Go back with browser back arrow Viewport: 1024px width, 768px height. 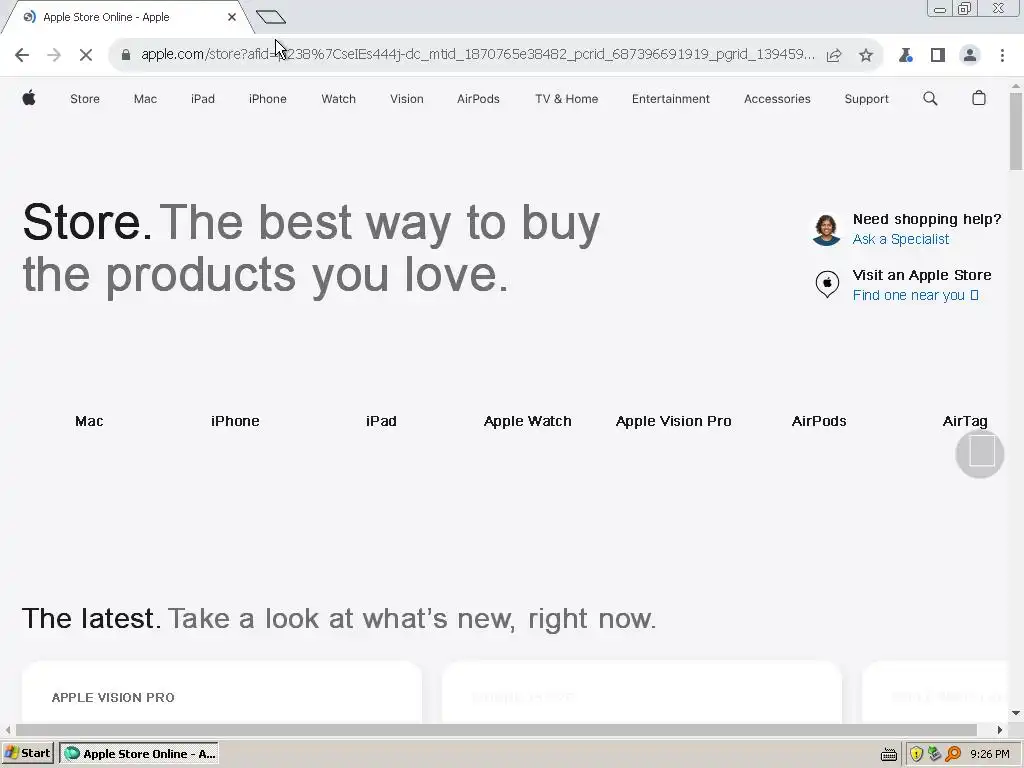coord(22,55)
